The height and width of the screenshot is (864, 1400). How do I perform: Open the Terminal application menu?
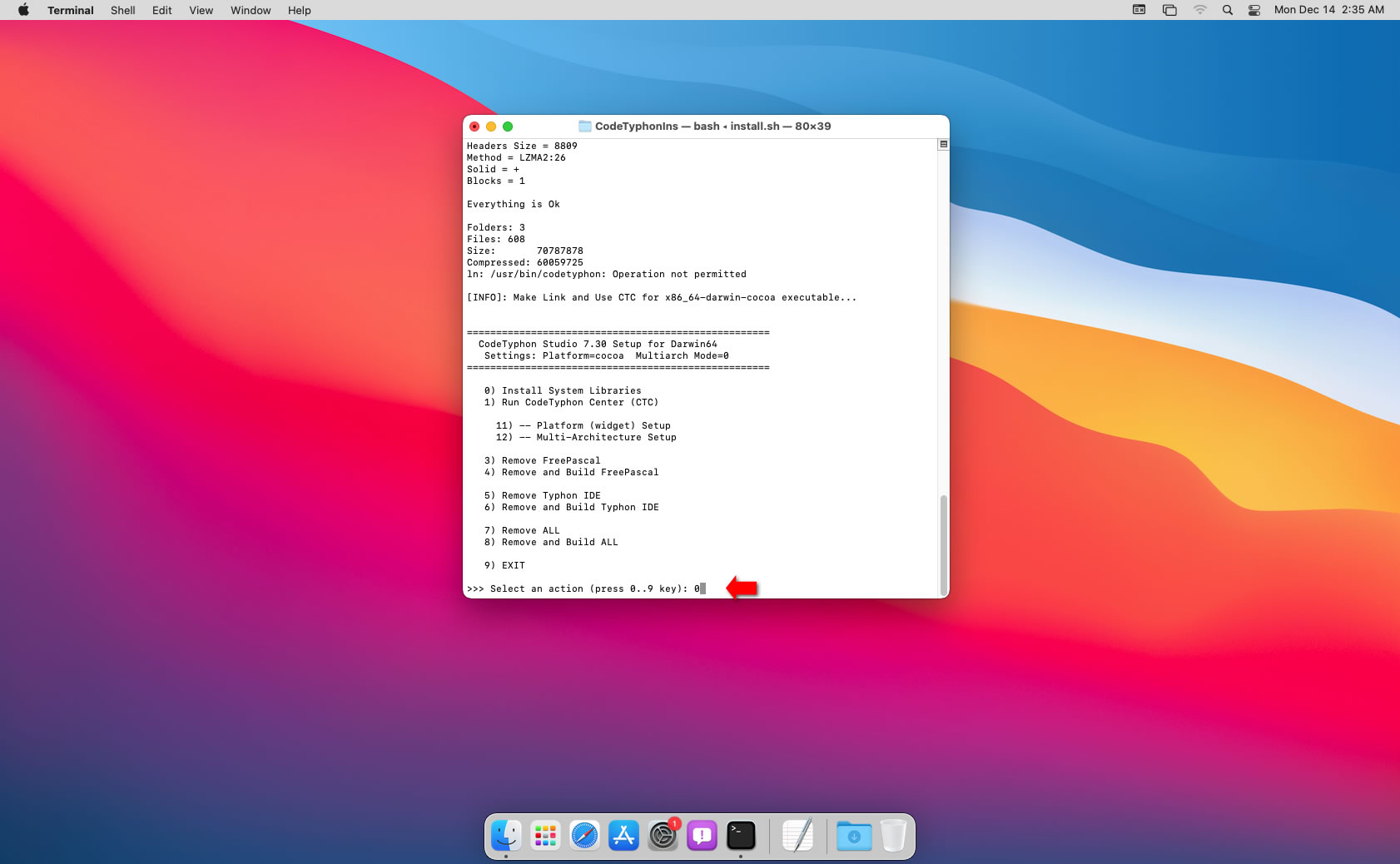[71, 10]
